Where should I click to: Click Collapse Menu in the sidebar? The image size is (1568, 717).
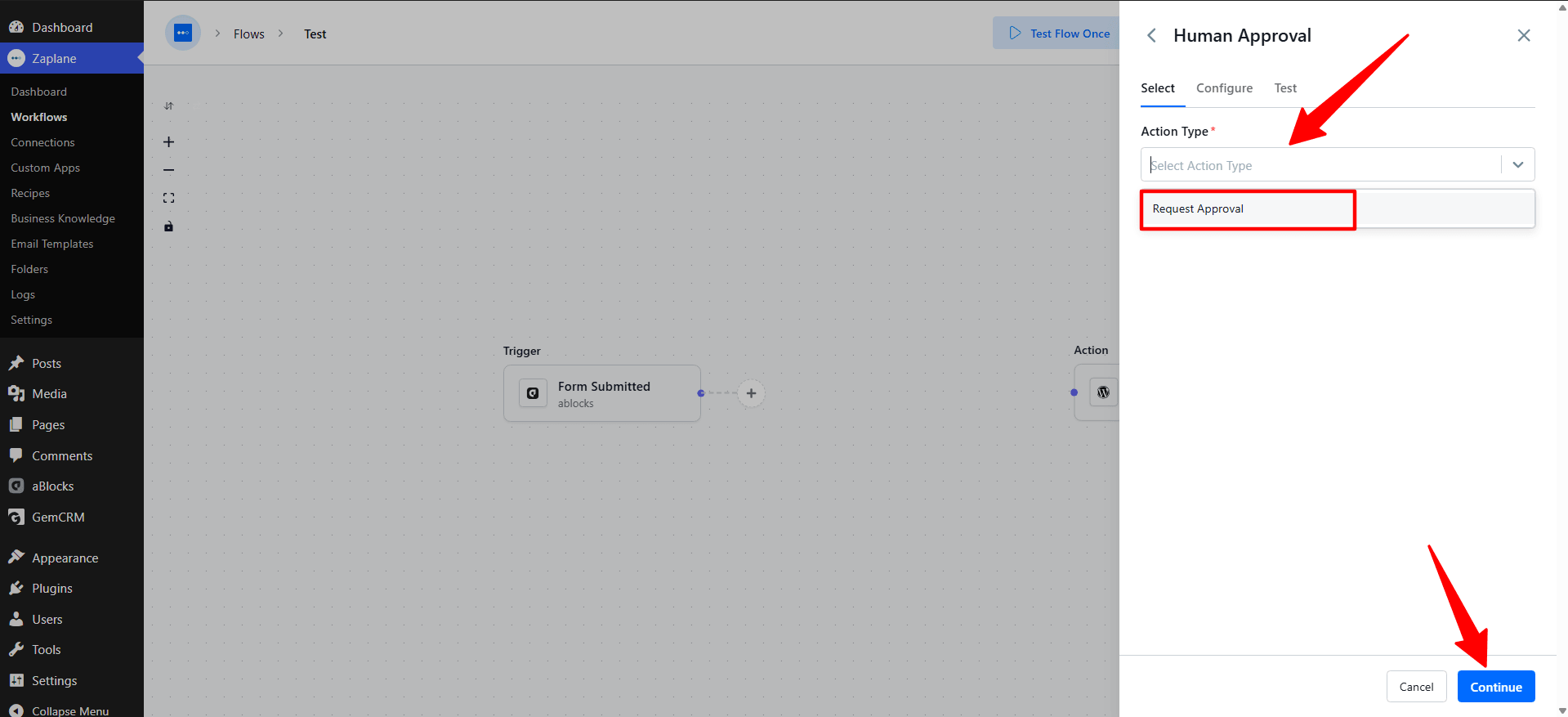click(x=72, y=710)
